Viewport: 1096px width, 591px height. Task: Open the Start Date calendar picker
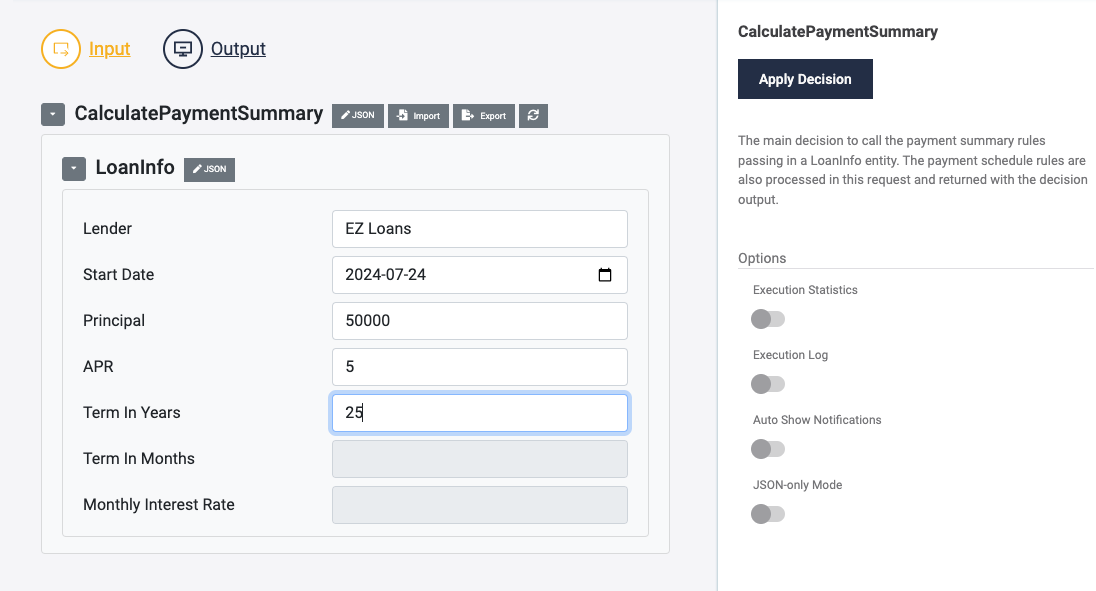pos(605,275)
